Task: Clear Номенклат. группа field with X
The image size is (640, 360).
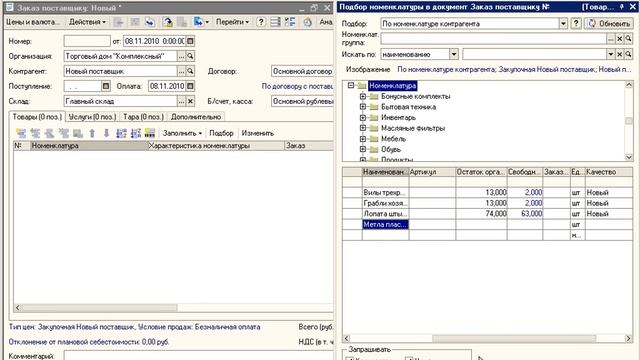Action: tap(620, 39)
